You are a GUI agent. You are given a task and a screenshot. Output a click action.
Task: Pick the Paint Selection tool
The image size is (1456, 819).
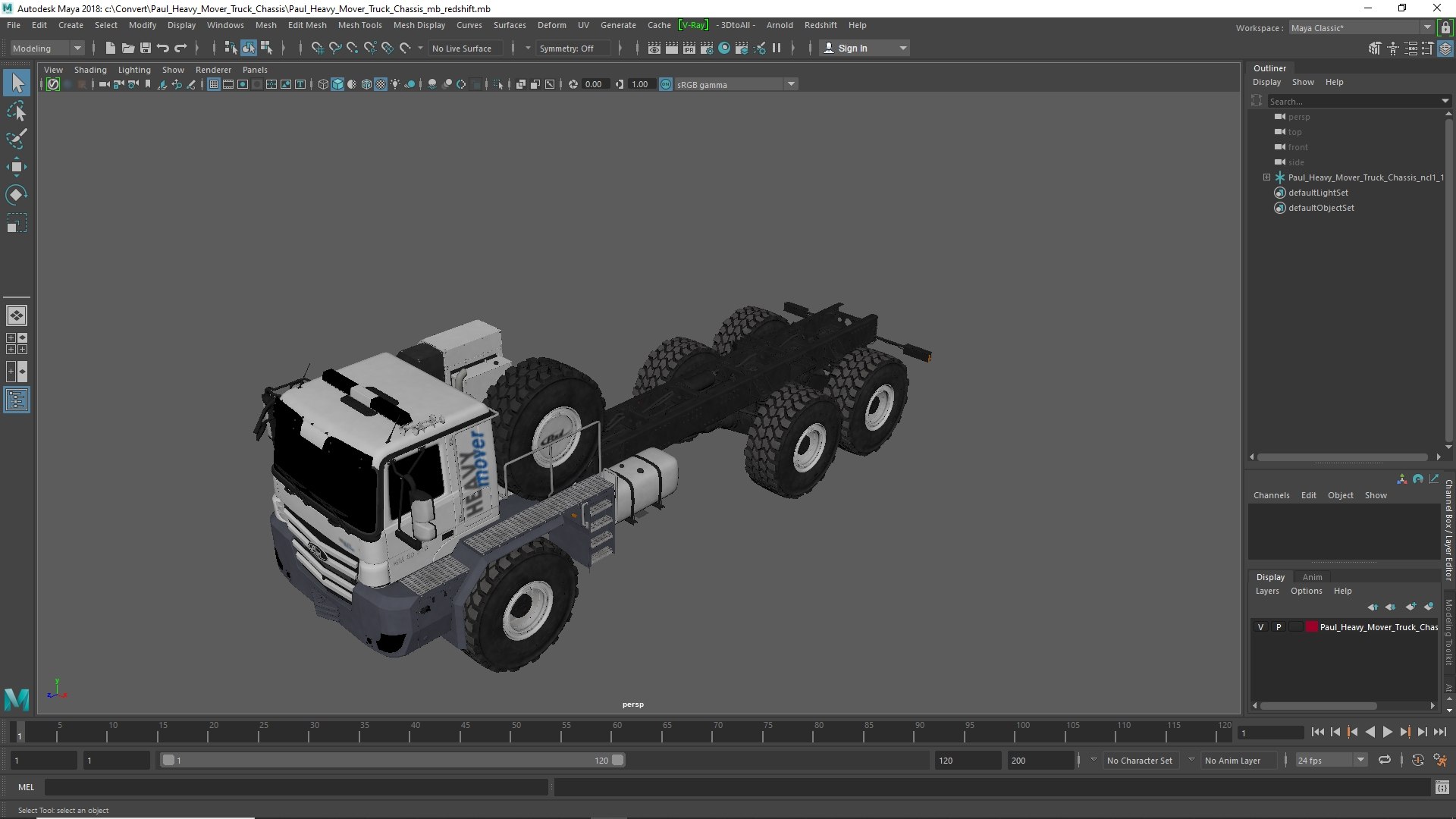pyautogui.click(x=17, y=139)
